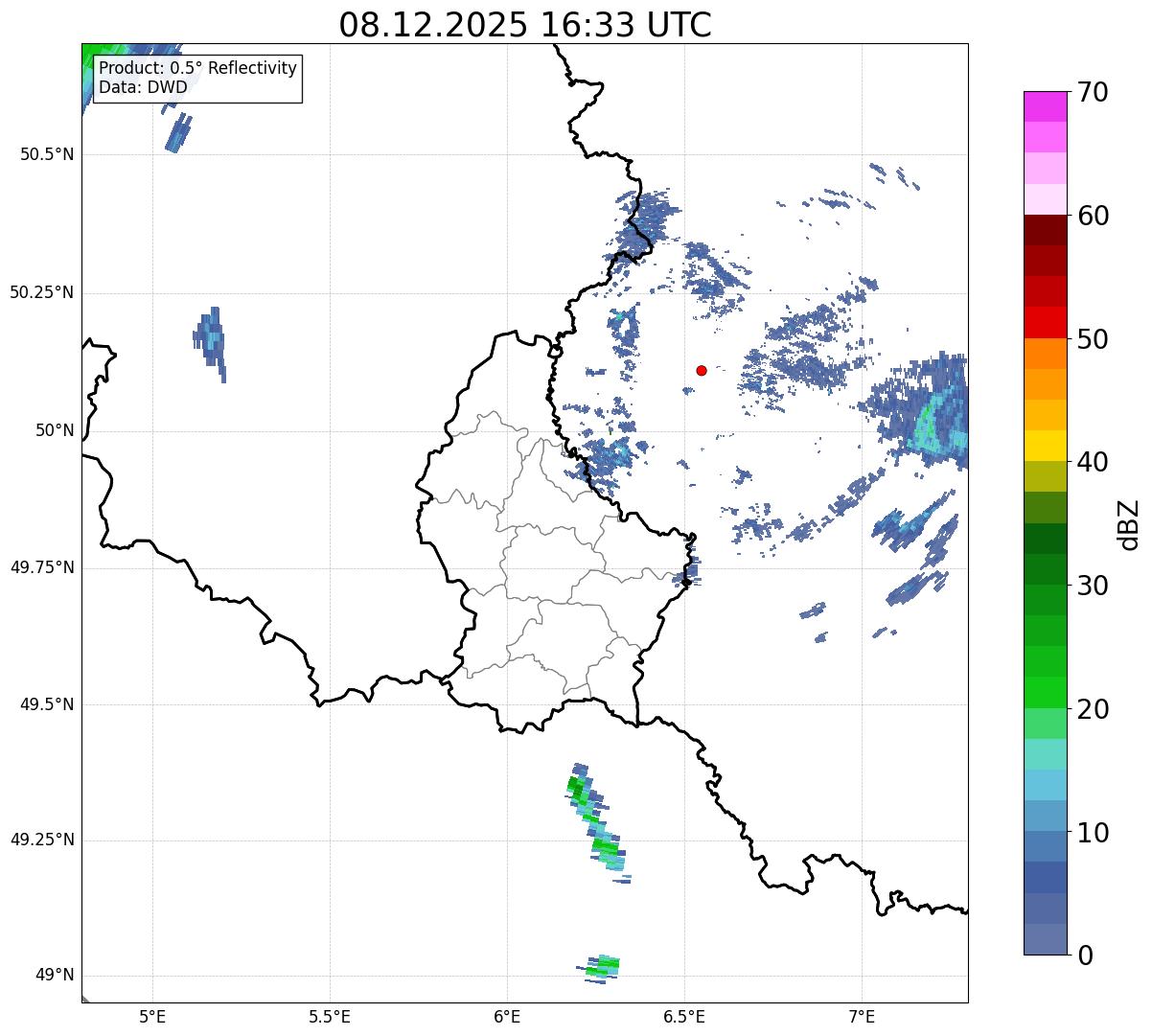The height and width of the screenshot is (1036, 1152).
Task: Click the isolated blue echo near 5.2°E
Action: coord(210,343)
